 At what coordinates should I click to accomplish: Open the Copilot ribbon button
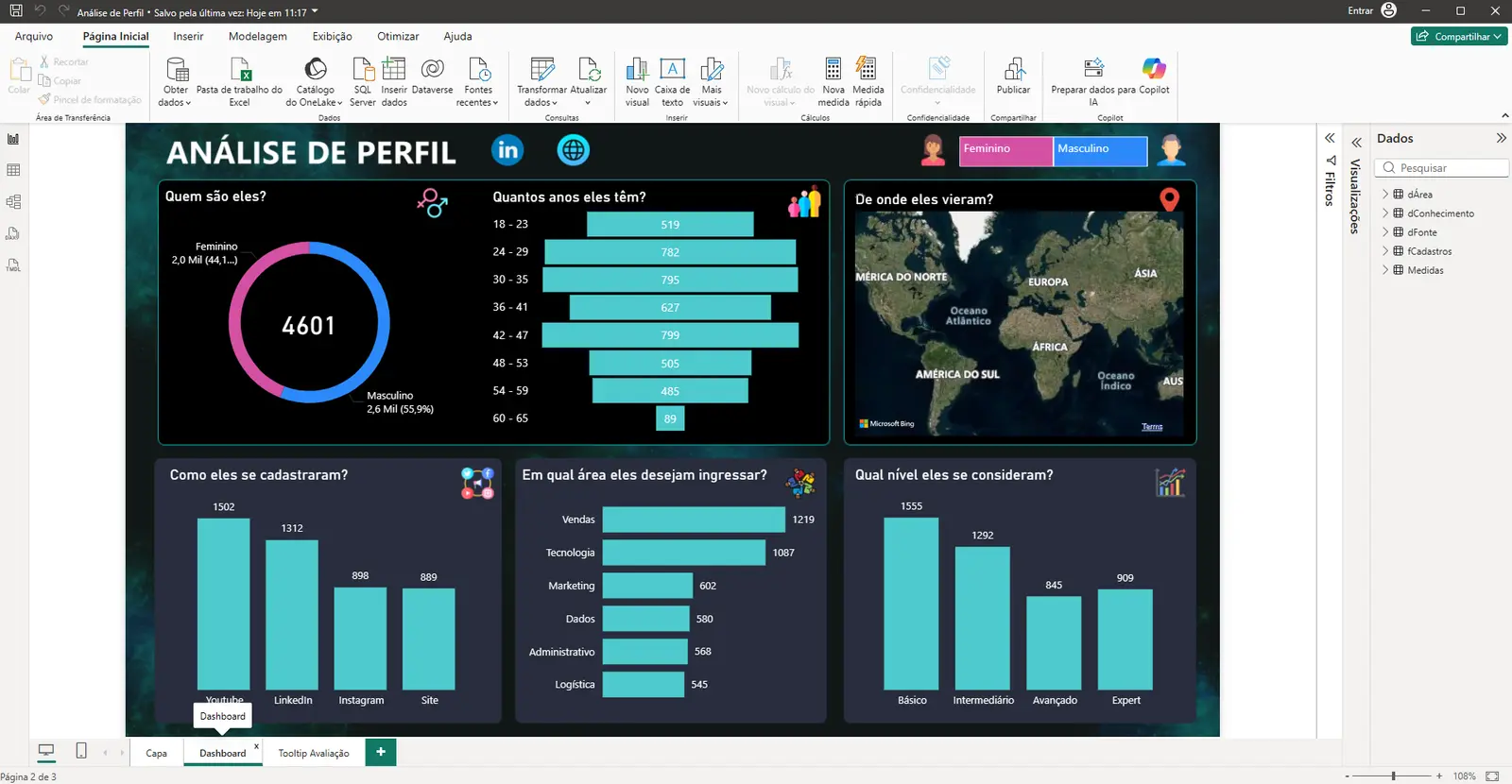[1154, 76]
